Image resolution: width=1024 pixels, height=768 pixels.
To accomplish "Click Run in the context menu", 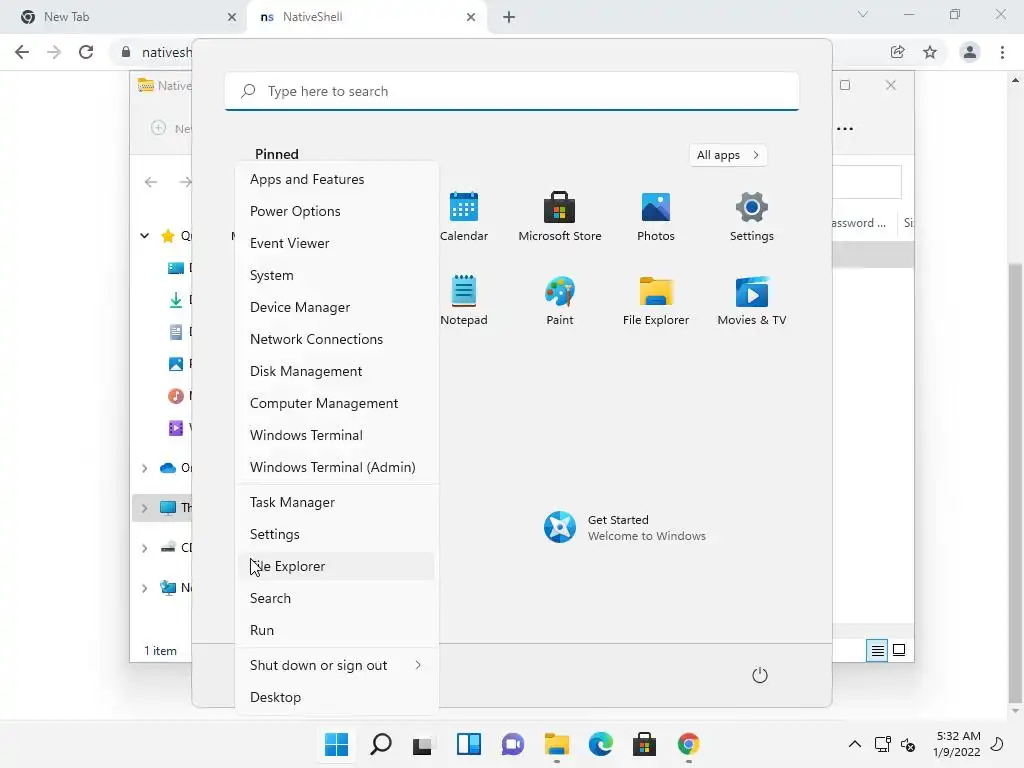I will click(x=336, y=631).
